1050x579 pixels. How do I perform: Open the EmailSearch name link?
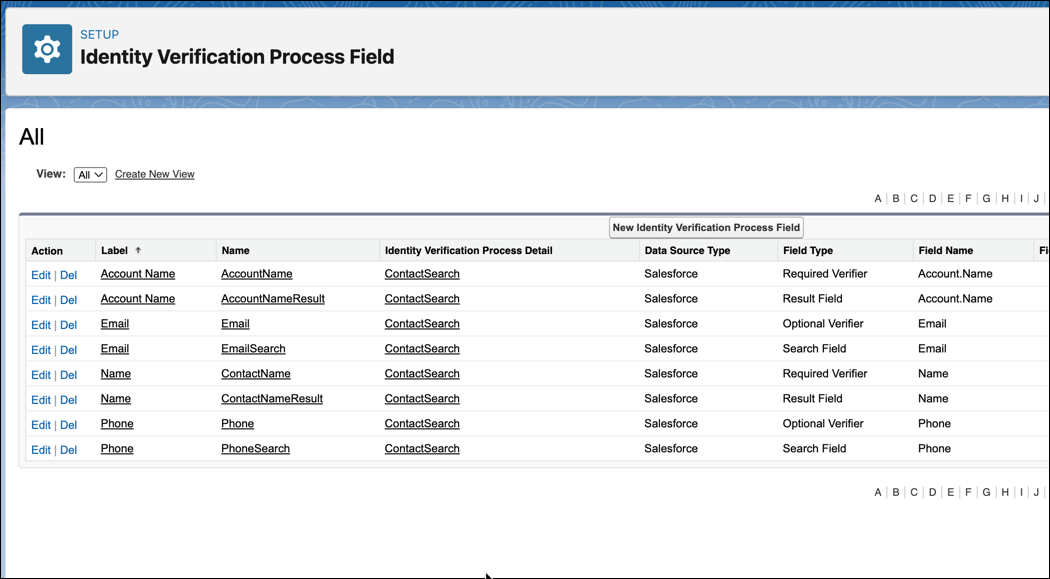pyautogui.click(x=253, y=349)
